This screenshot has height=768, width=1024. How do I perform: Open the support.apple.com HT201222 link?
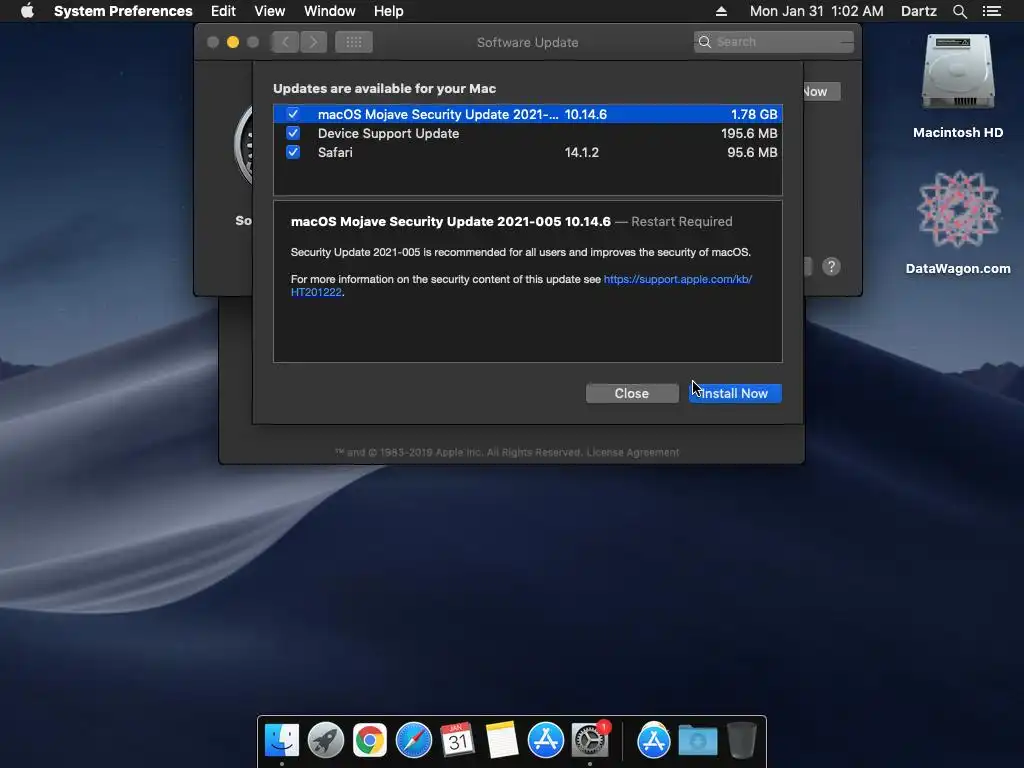click(x=677, y=279)
